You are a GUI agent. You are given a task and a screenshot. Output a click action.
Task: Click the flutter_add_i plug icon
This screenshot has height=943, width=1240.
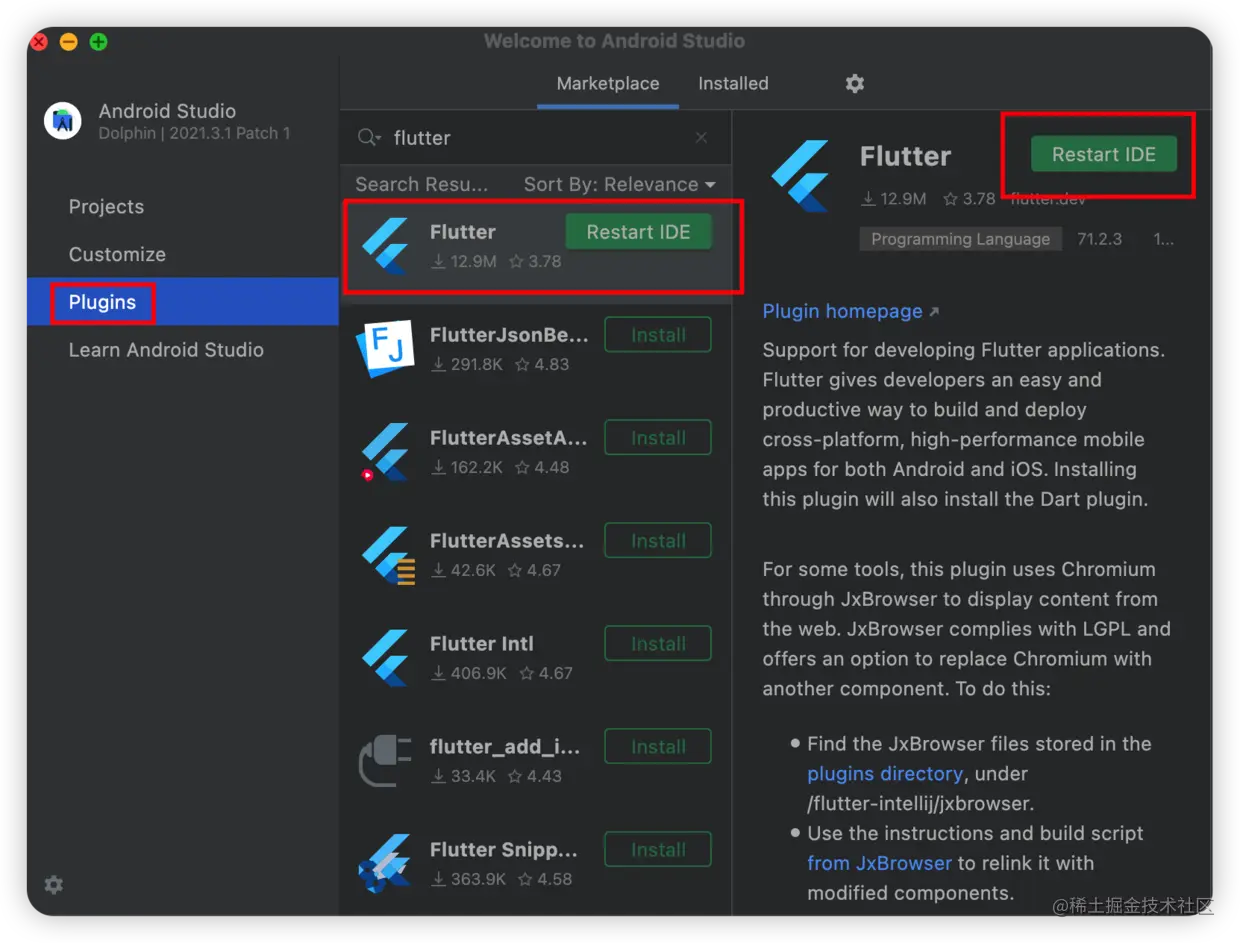tap(386, 761)
